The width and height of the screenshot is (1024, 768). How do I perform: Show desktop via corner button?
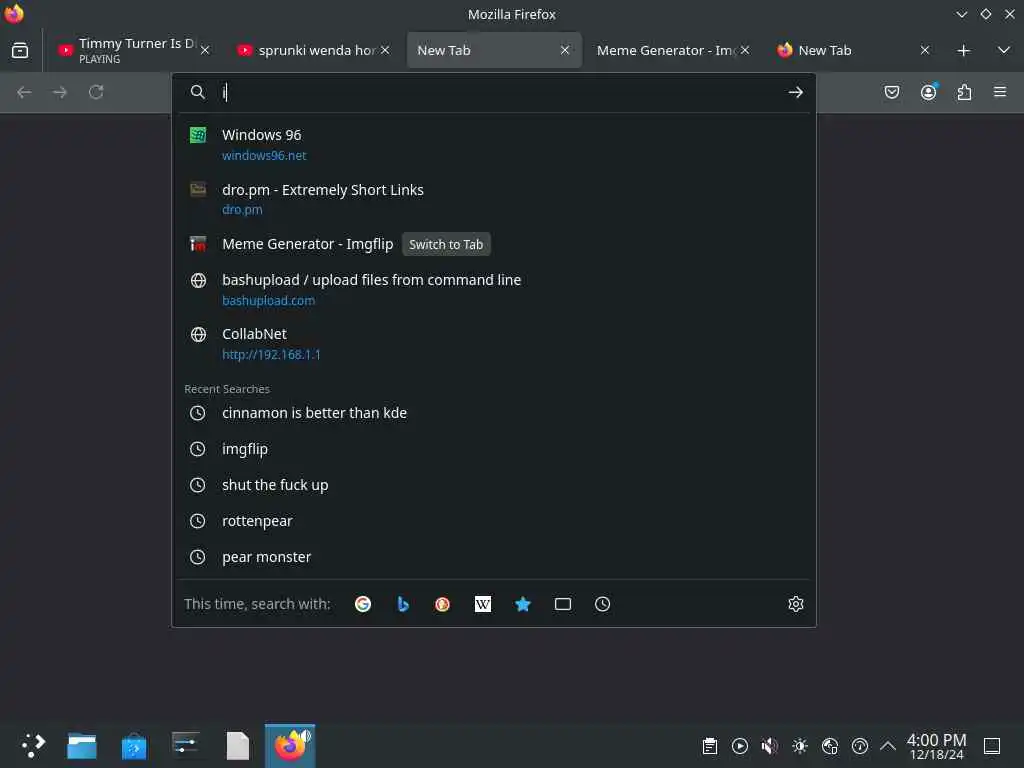pyautogui.click(x=992, y=746)
